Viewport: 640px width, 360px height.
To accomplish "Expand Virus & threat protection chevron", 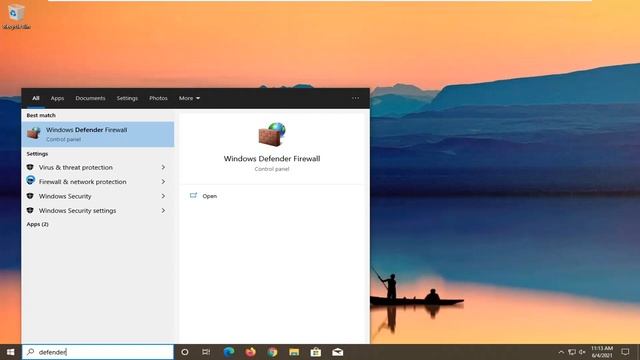I will (x=163, y=167).
